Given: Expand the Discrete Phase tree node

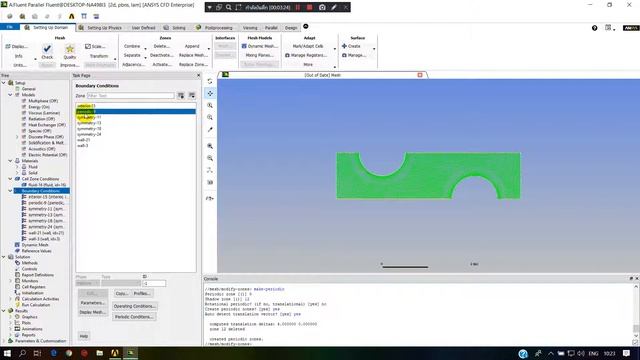Looking at the screenshot, I should click(x=17, y=137).
